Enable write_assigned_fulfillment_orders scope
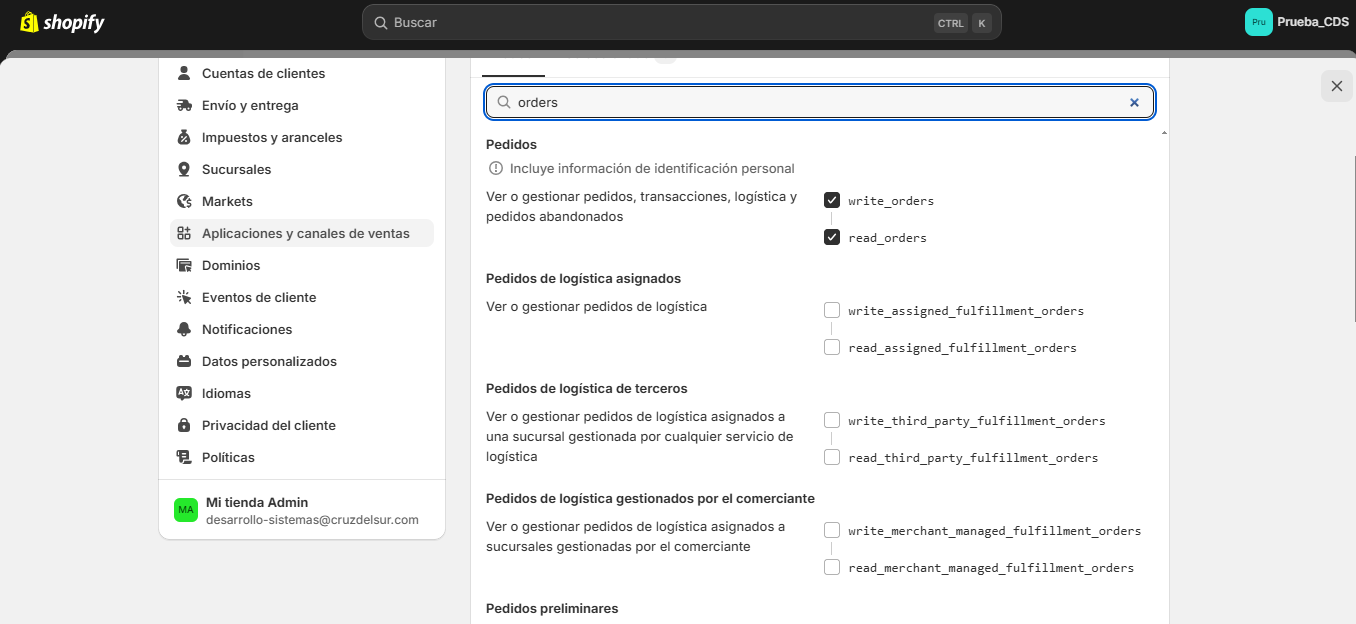Viewport: 1356px width, 624px height. 832,310
